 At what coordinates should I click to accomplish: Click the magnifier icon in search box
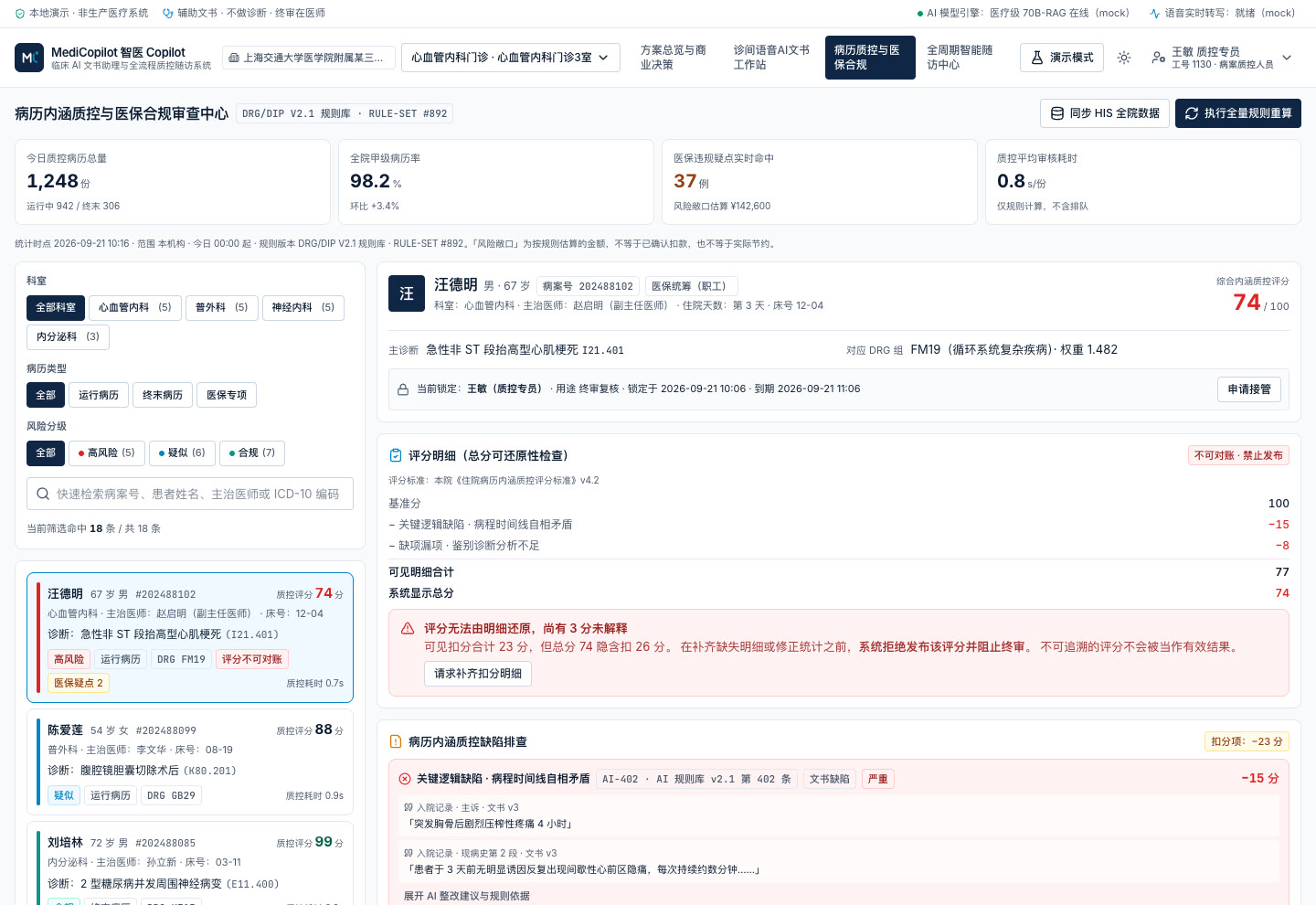point(43,494)
